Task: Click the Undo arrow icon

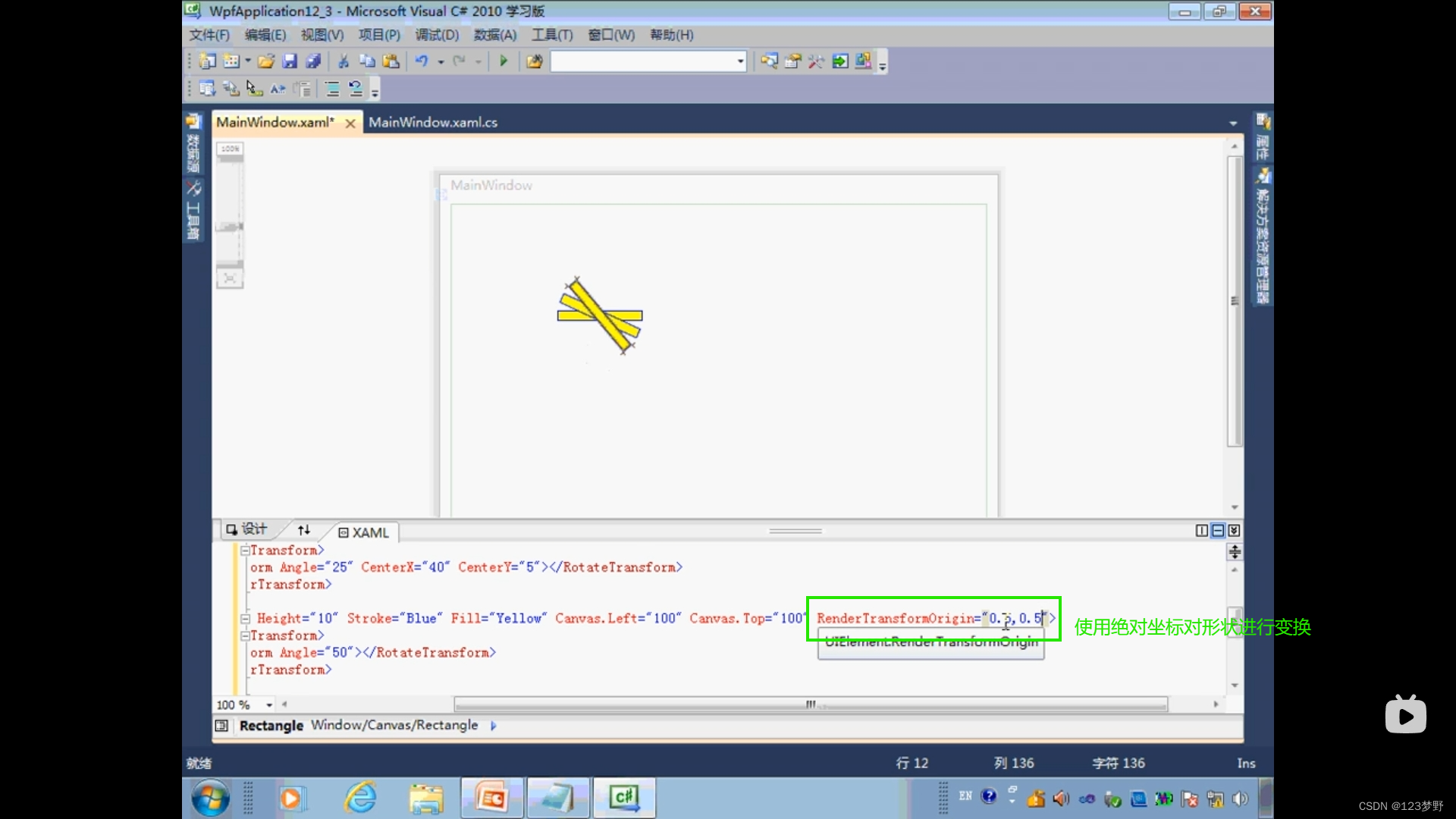Action: pyautogui.click(x=422, y=61)
